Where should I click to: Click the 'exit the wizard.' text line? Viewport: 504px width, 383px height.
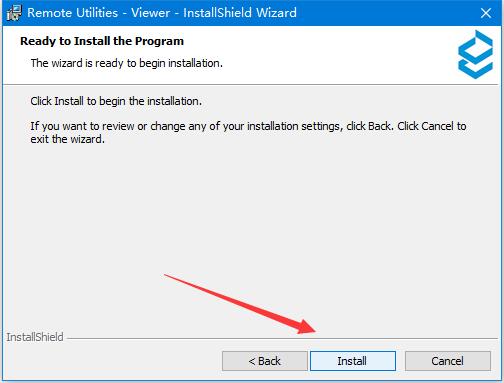click(68, 139)
